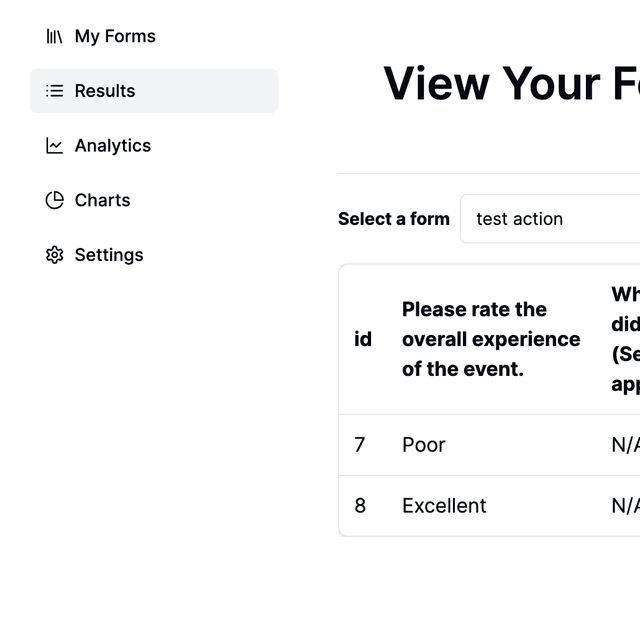The height and width of the screenshot is (640, 640).
Task: Click id cell '7'
Action: [360, 445]
